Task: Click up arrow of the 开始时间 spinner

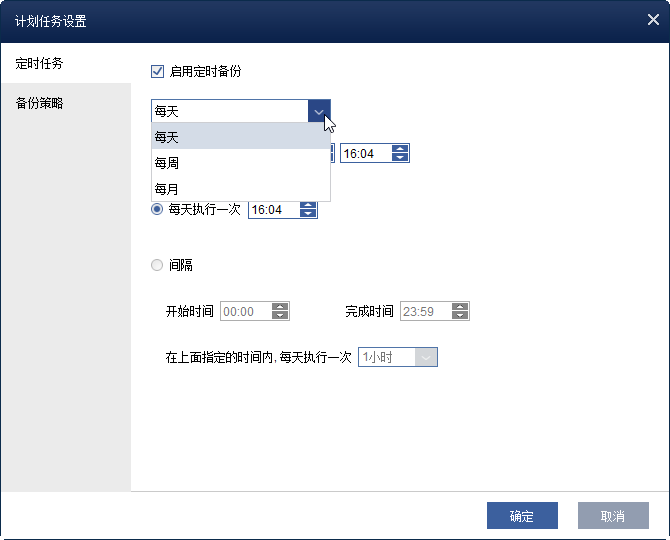Action: pos(280,307)
